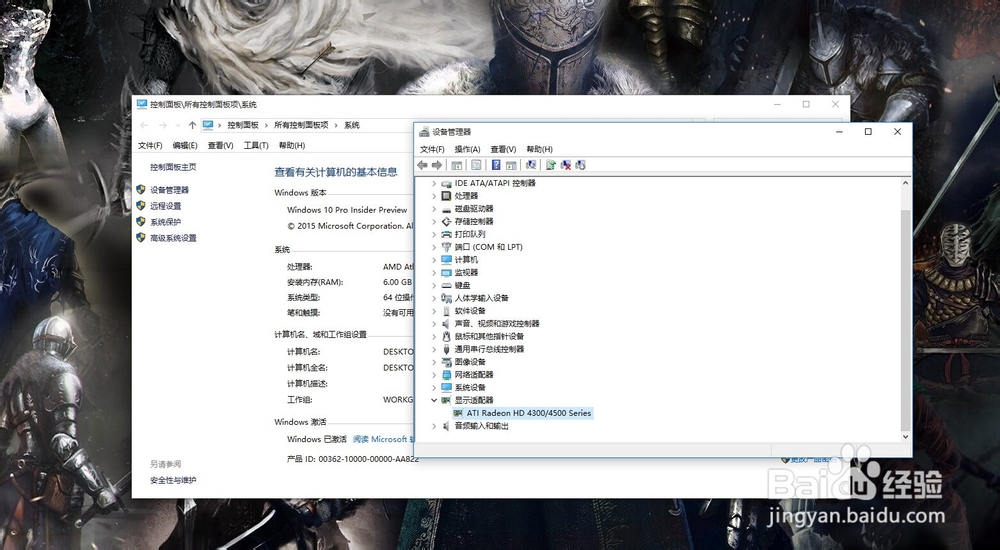
Task: Click the 控制面板主页 link
Action: pyautogui.click(x=173, y=167)
